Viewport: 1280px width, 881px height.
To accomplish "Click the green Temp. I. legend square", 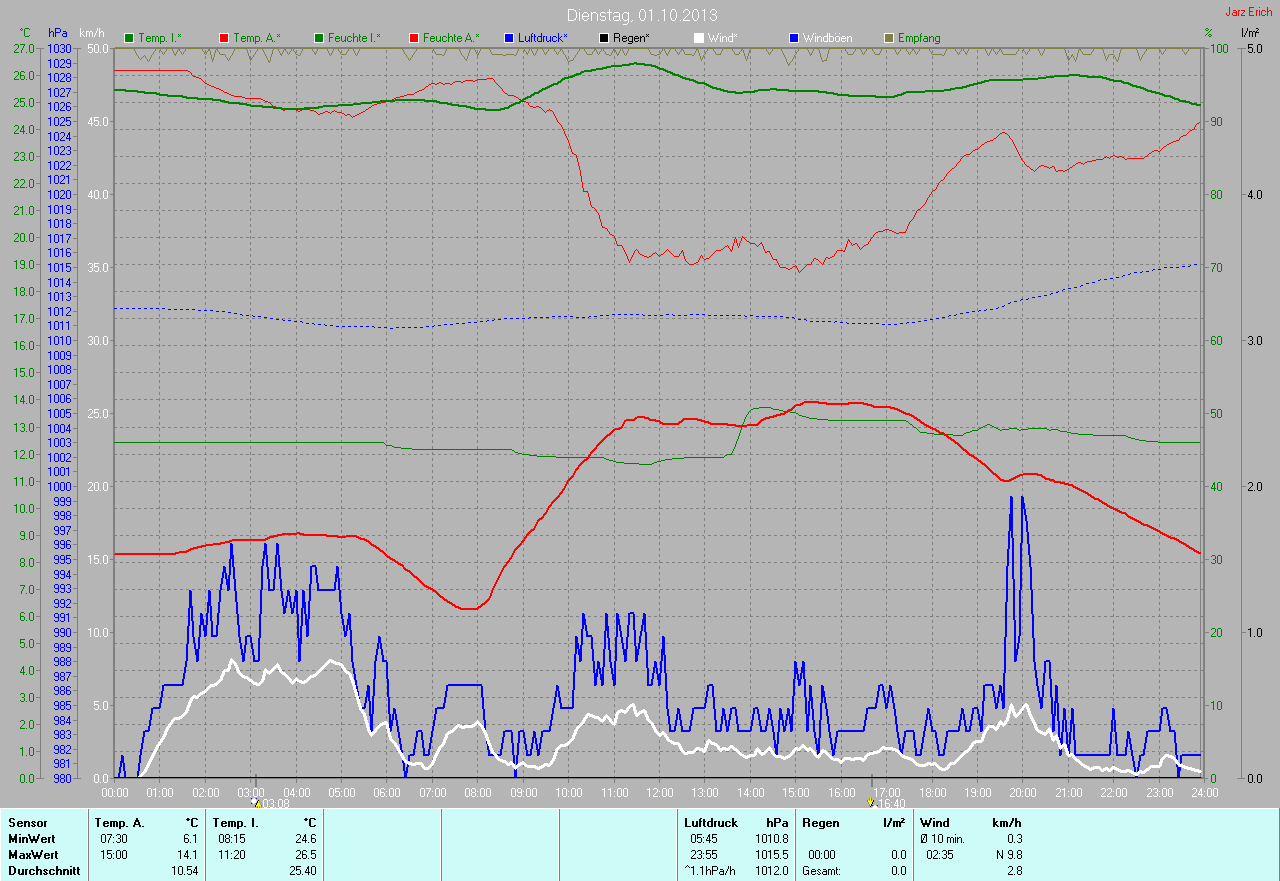I will [x=129, y=38].
